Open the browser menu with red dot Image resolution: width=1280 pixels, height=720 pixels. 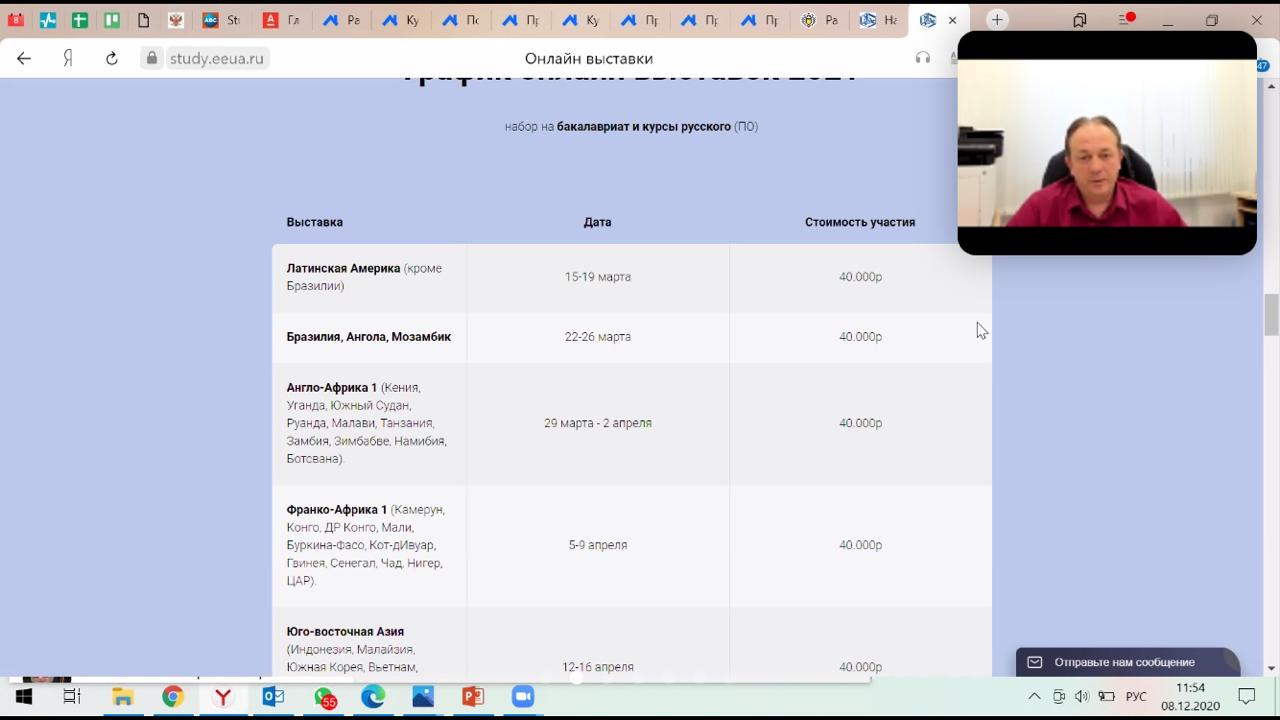[x=1123, y=20]
